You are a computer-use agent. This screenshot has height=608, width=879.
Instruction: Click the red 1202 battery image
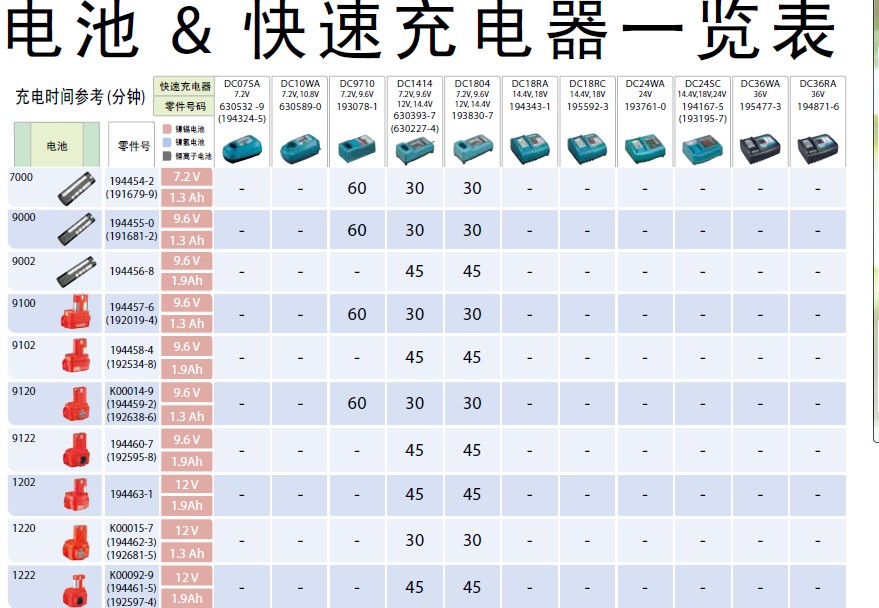tap(76, 494)
